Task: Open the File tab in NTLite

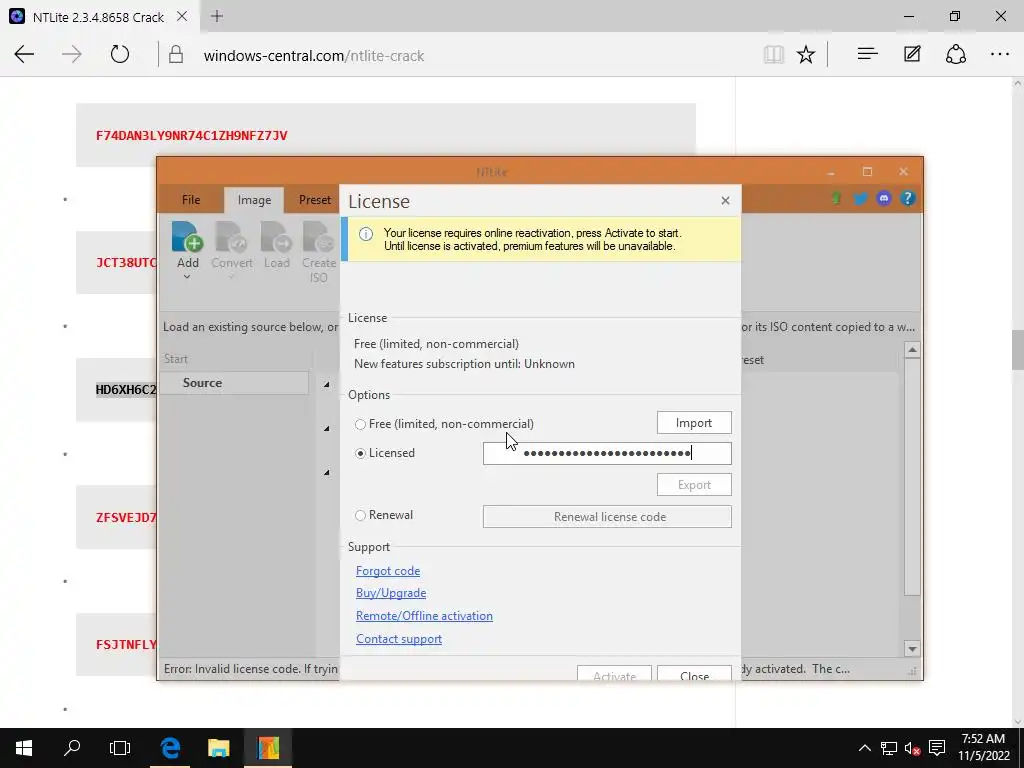Action: [191, 200]
